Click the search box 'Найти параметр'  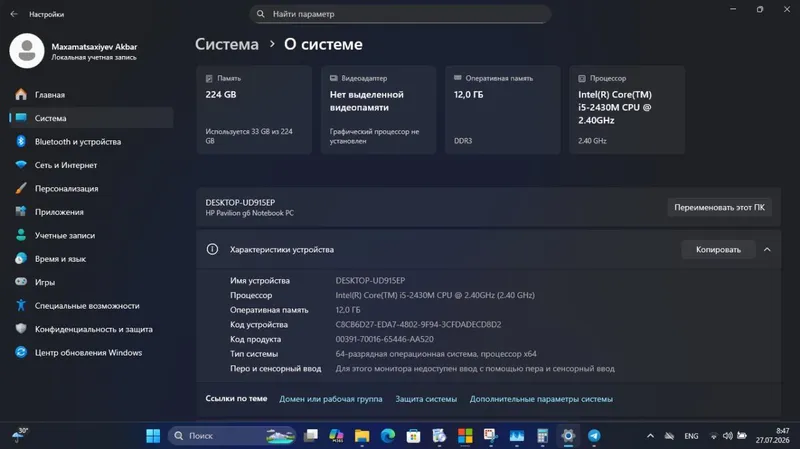point(400,14)
